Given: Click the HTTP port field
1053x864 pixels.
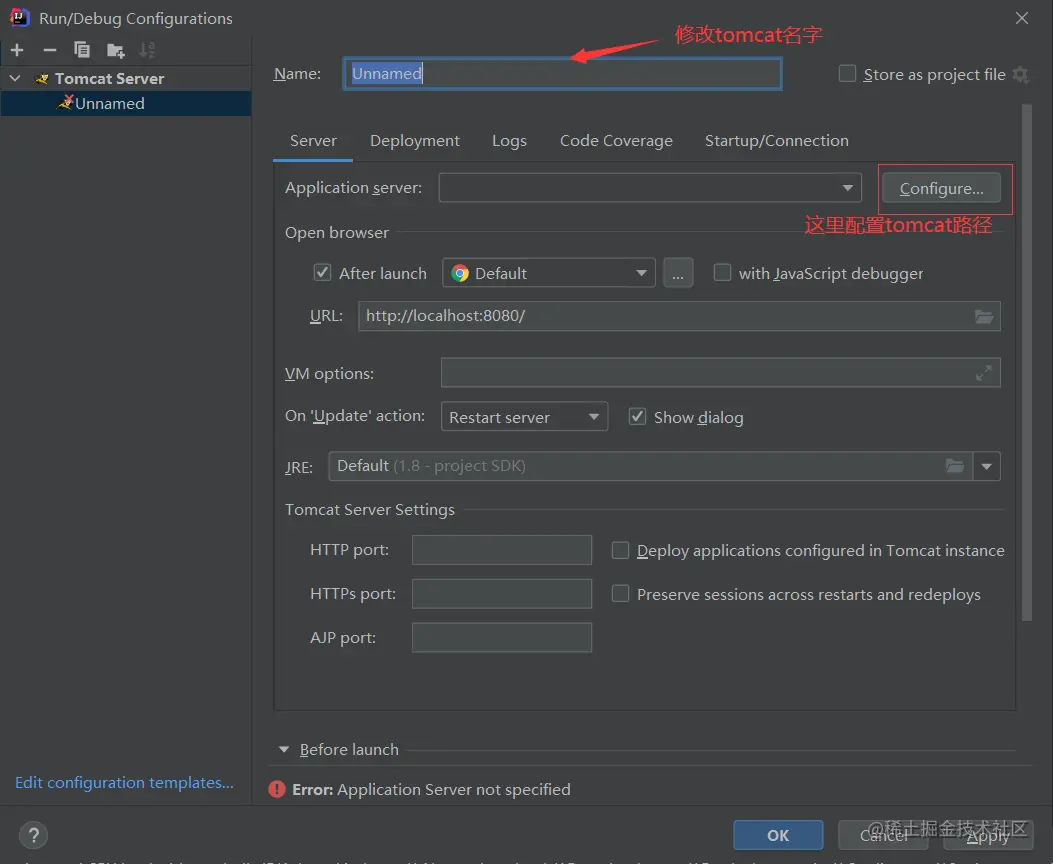Looking at the screenshot, I should point(502,550).
